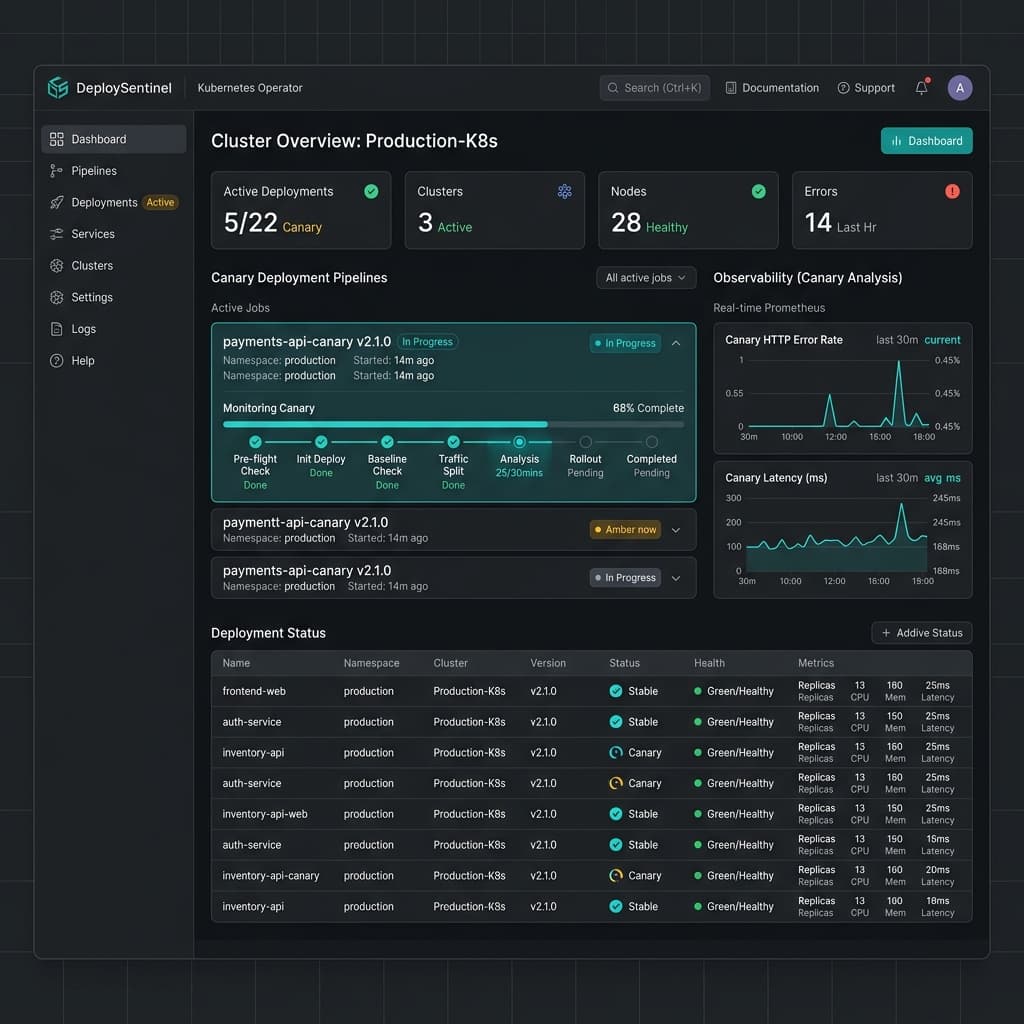Click the Settings gear icon
The image size is (1024, 1024).
point(57,297)
